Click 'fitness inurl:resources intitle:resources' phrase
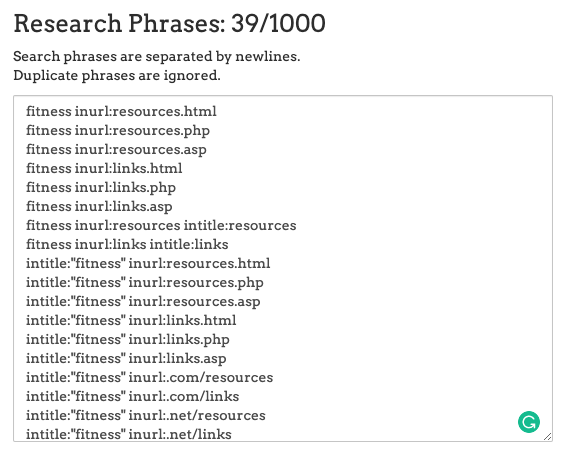The image size is (571, 453). click(x=161, y=225)
